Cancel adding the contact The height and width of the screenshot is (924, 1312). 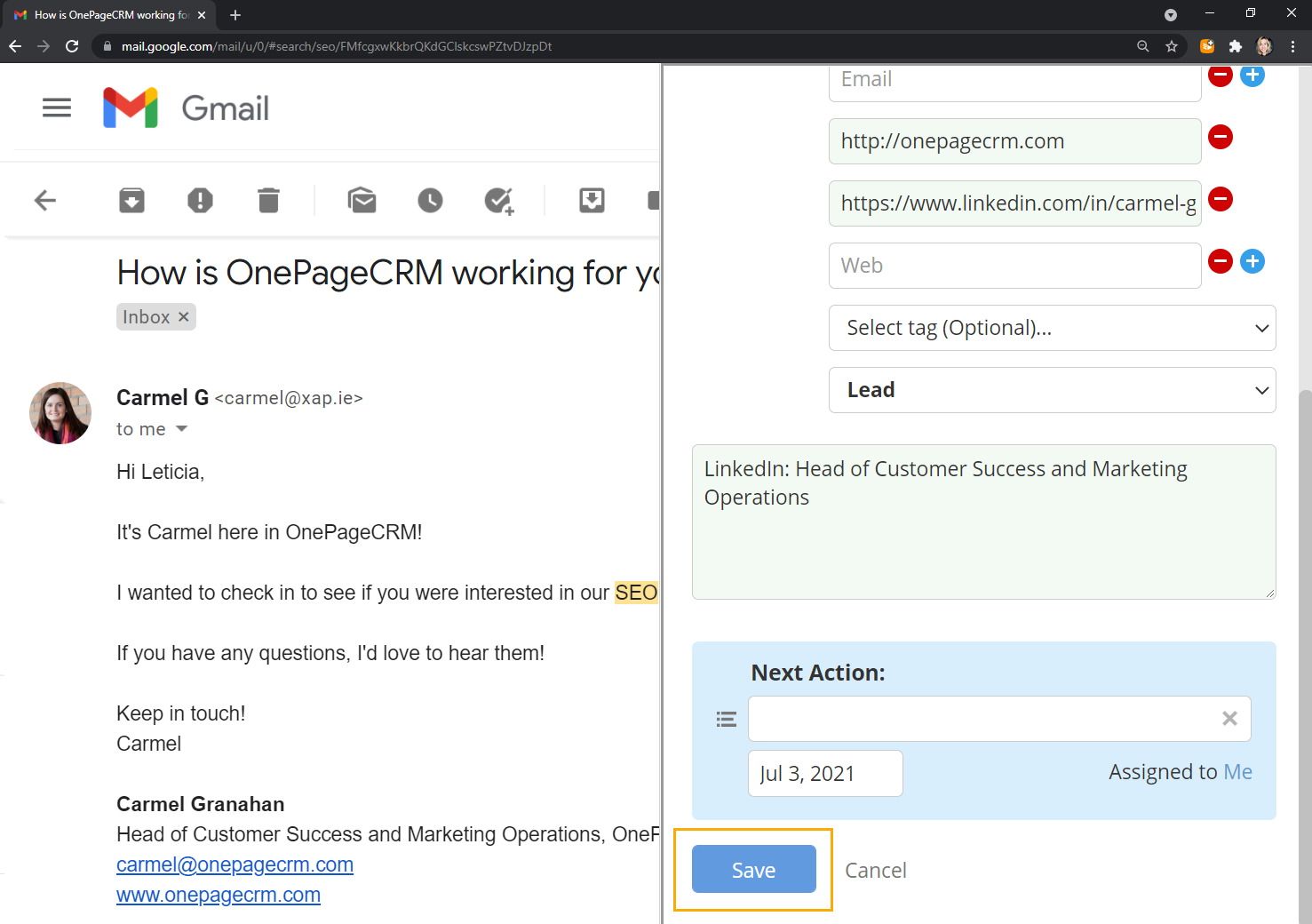point(875,871)
